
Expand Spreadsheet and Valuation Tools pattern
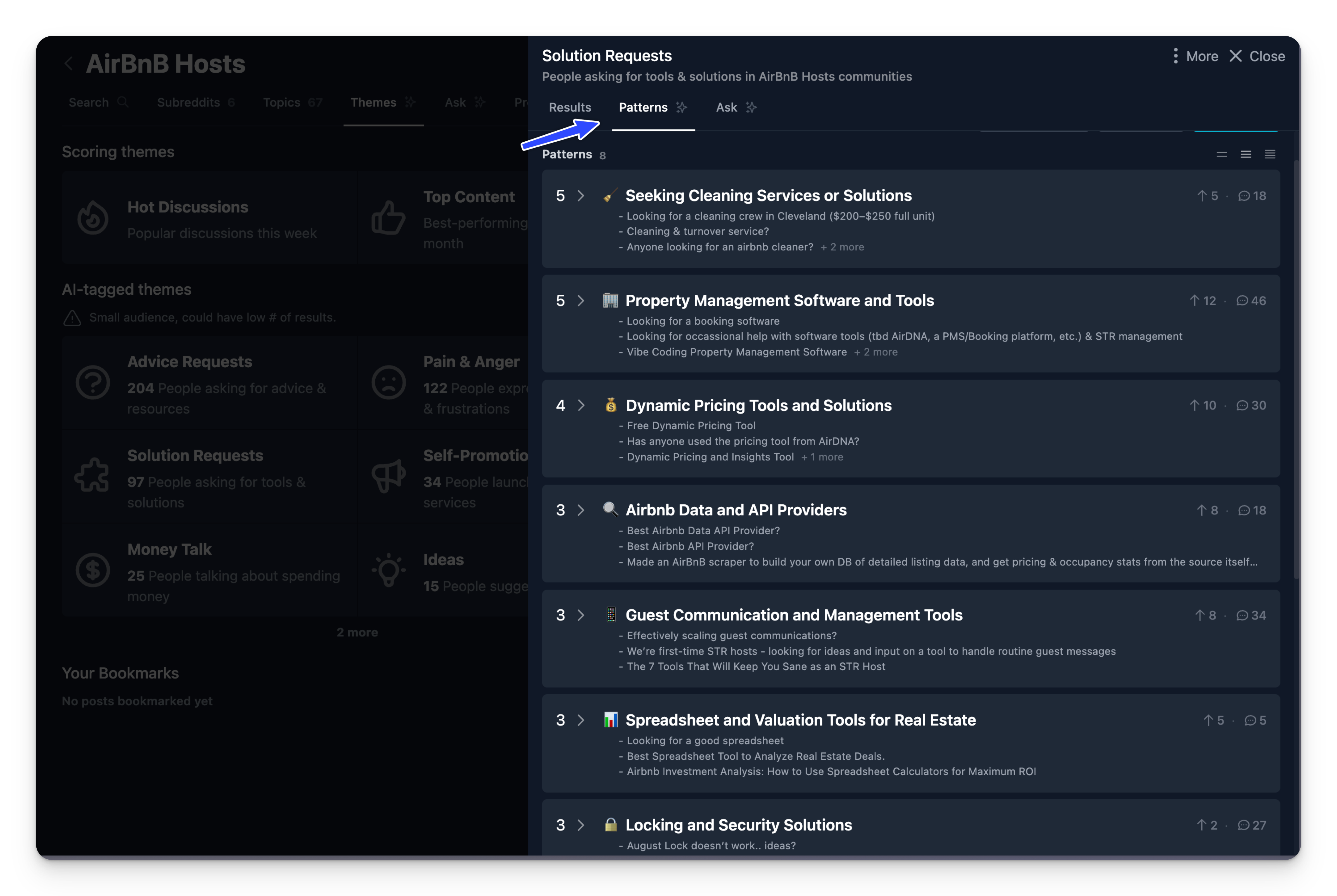(581, 720)
